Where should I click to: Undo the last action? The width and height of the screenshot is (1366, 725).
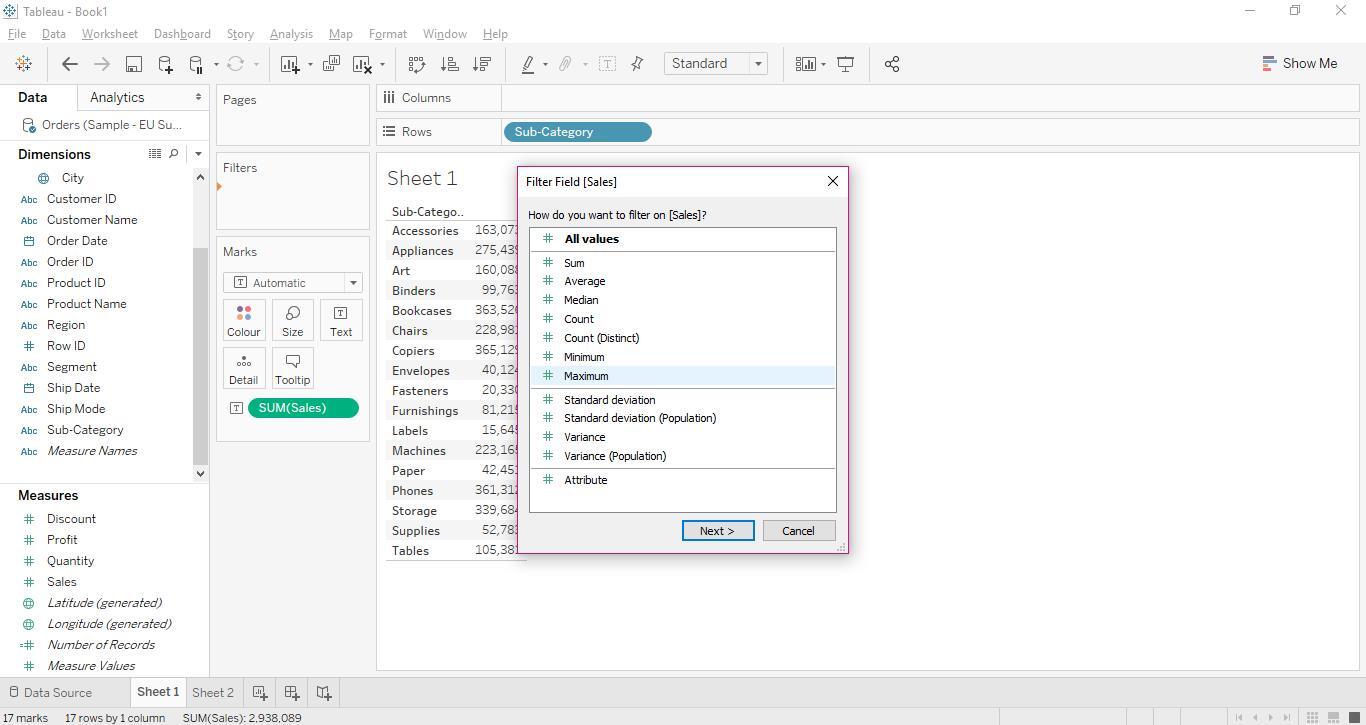69,63
